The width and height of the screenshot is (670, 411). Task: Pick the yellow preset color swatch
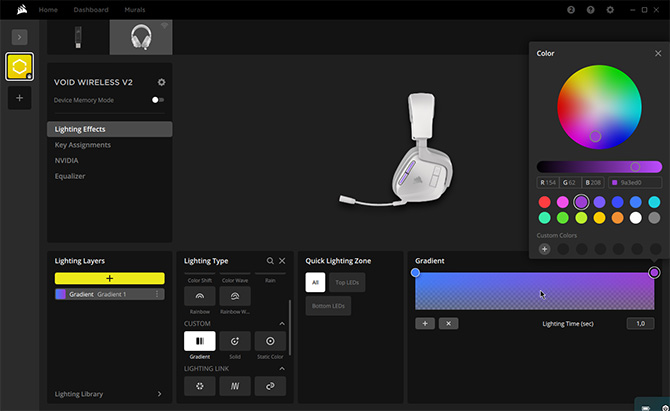(x=599, y=218)
